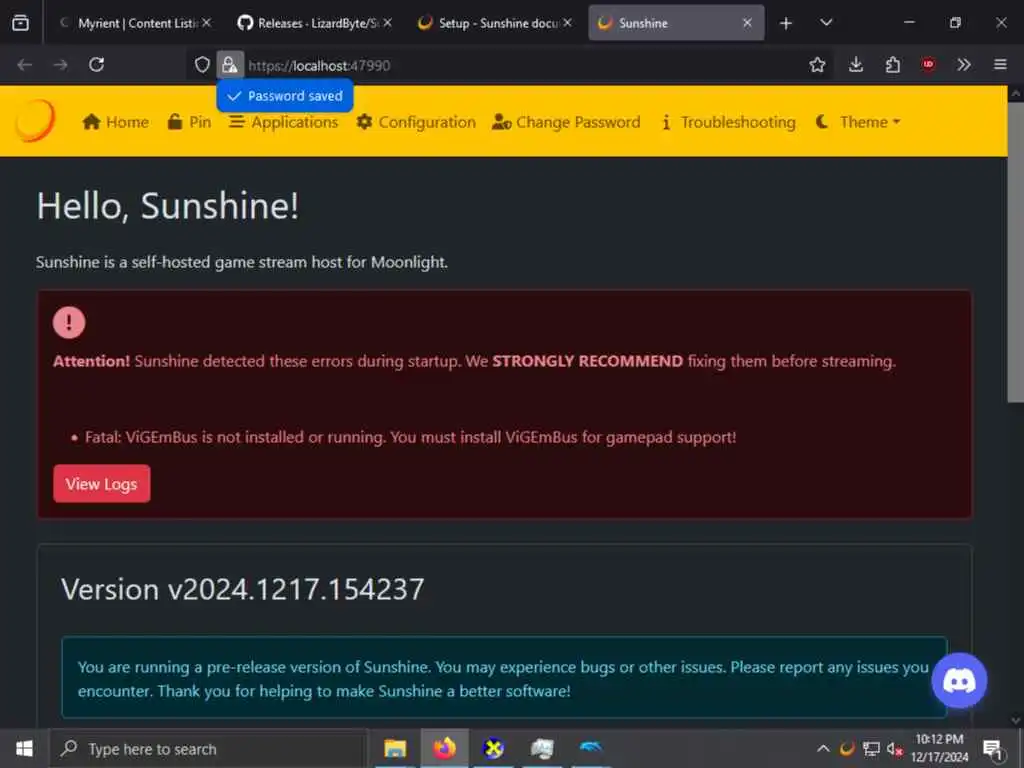Open the notification center icon

click(x=993, y=748)
